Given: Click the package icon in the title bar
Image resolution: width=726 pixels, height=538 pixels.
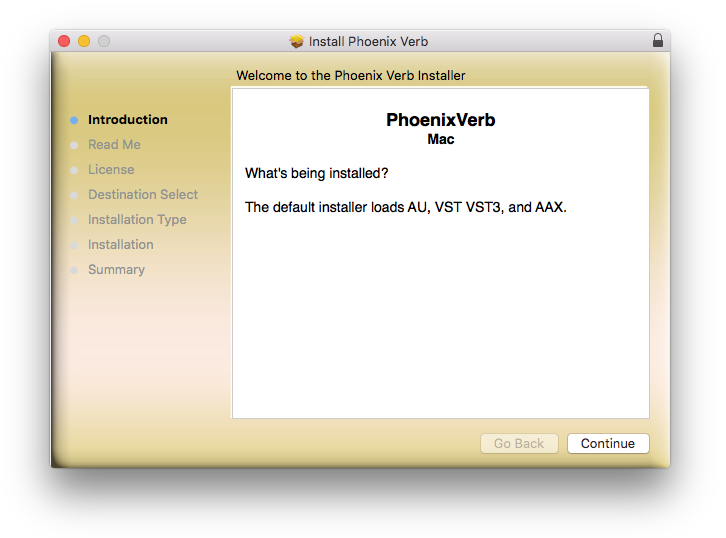Looking at the screenshot, I should coord(296,42).
